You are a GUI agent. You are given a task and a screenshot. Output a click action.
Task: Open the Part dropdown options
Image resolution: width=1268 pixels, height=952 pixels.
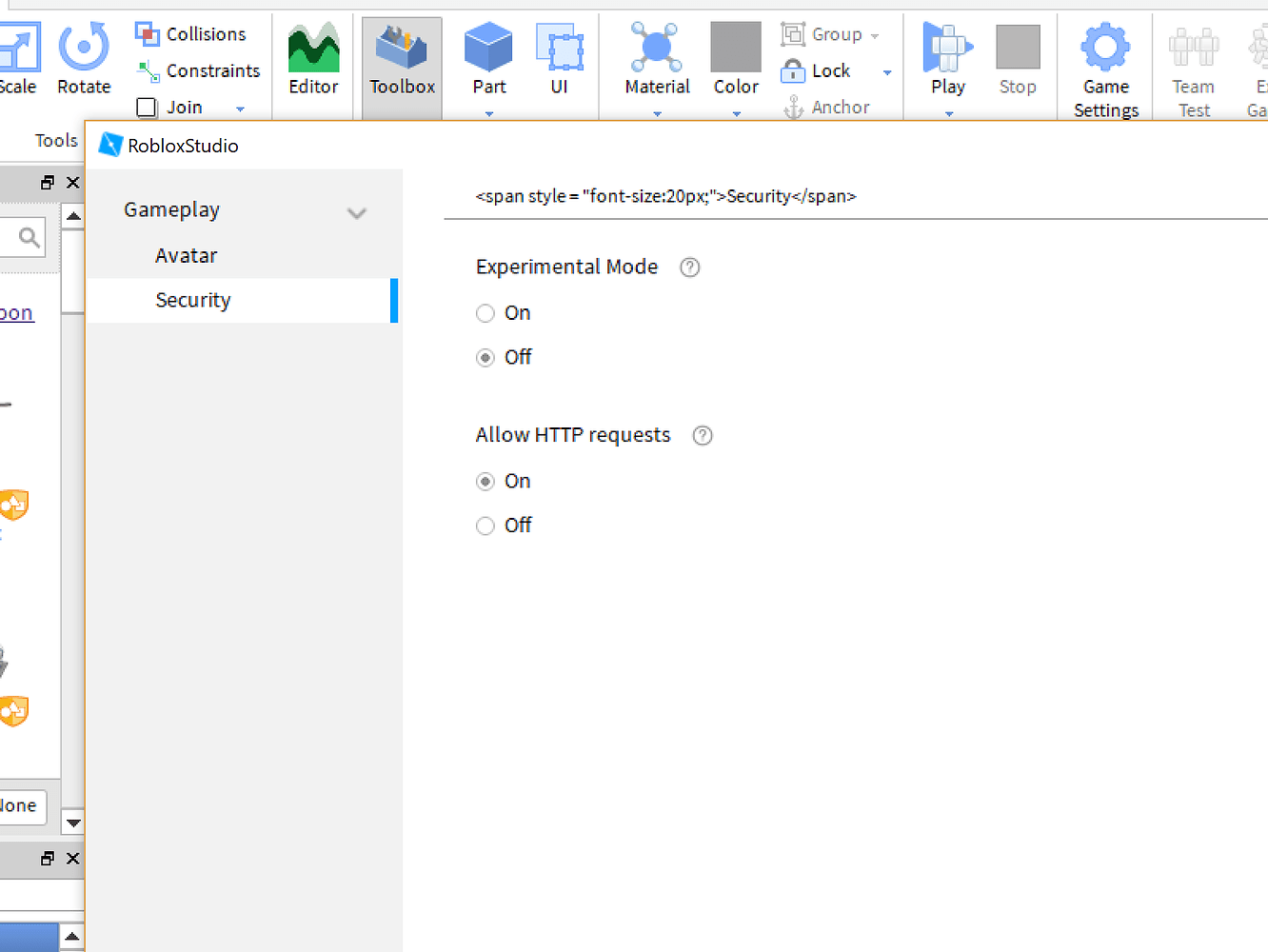pyautogui.click(x=488, y=112)
